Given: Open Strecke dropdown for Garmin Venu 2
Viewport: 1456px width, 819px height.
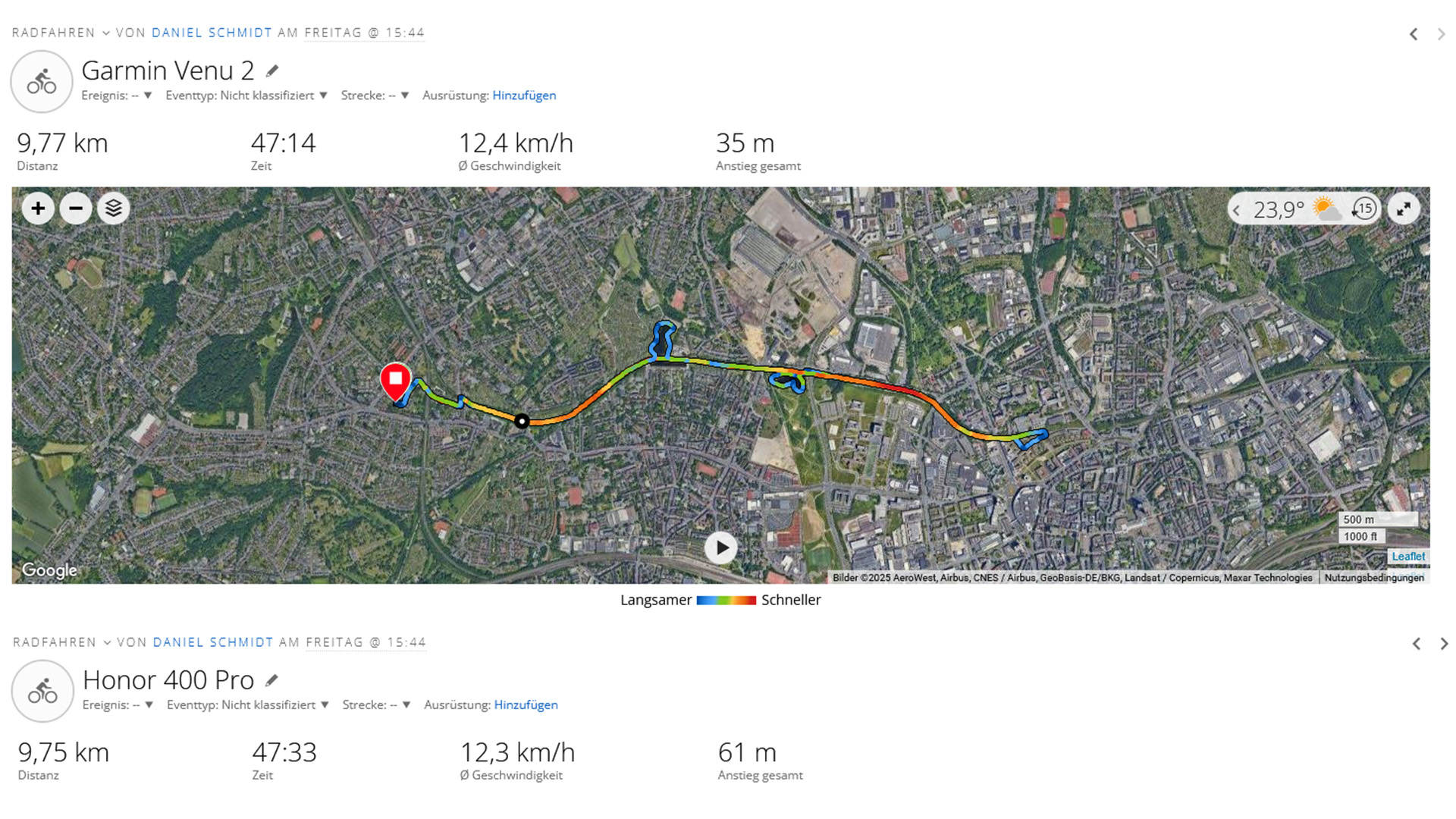Looking at the screenshot, I should pos(375,96).
